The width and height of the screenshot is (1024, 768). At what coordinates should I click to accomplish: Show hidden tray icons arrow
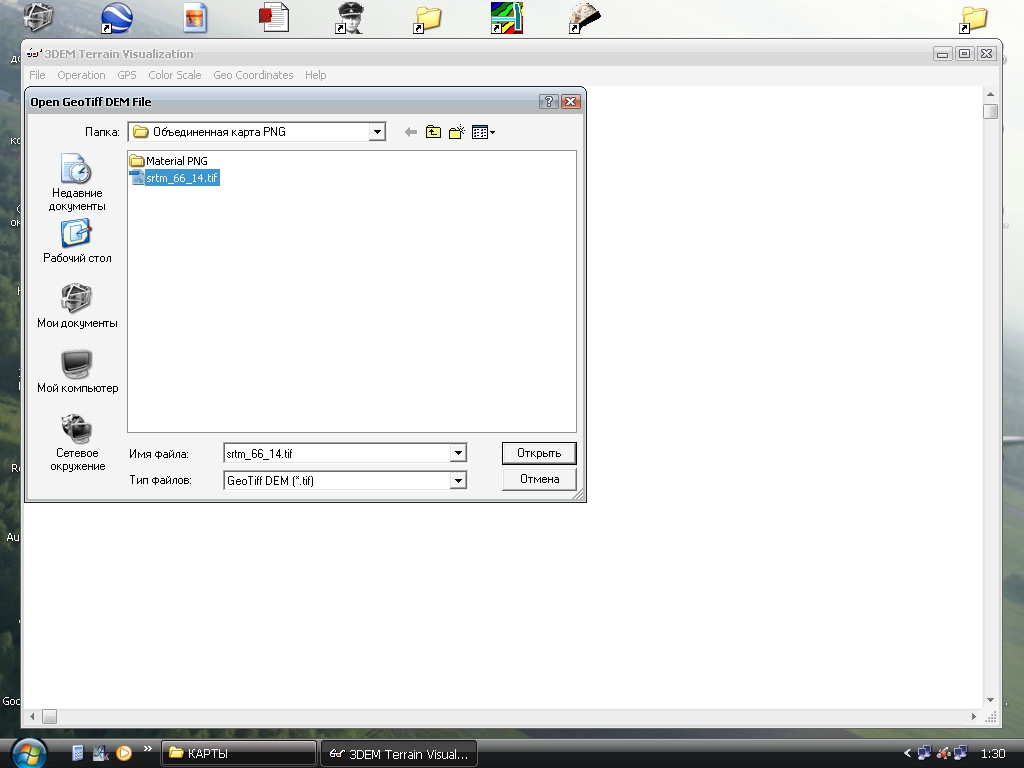(x=907, y=754)
